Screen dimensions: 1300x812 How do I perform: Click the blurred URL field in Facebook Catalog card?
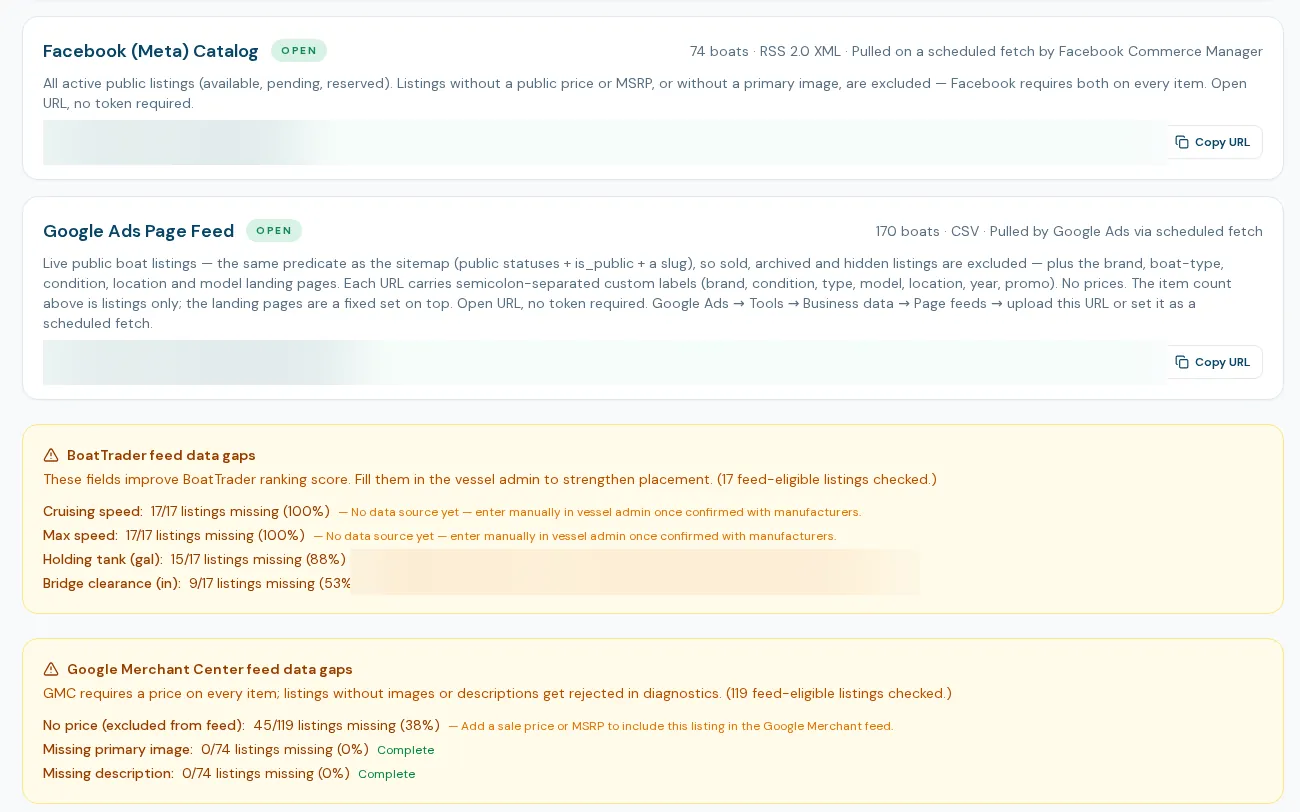[604, 142]
